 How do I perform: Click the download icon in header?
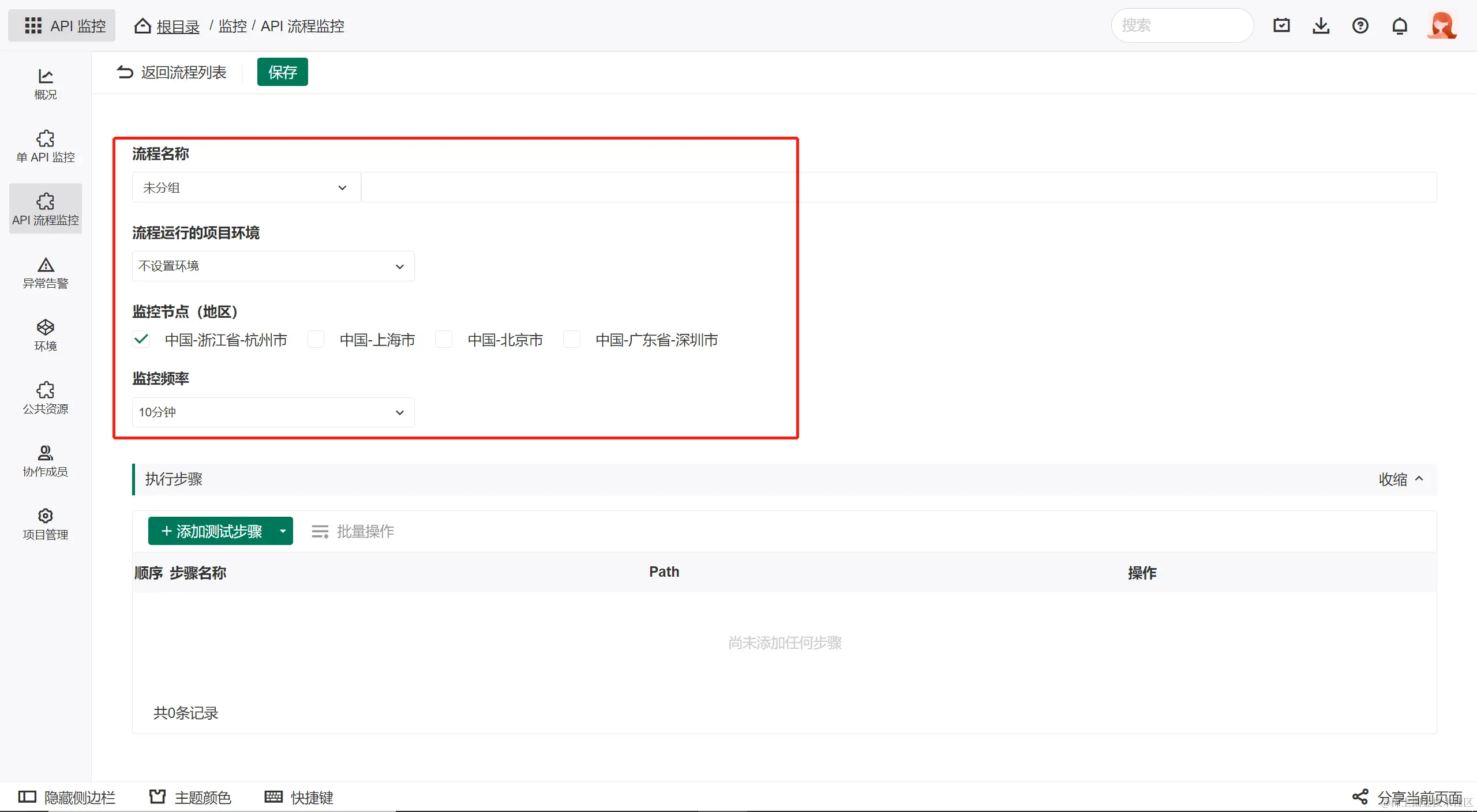click(x=1321, y=26)
